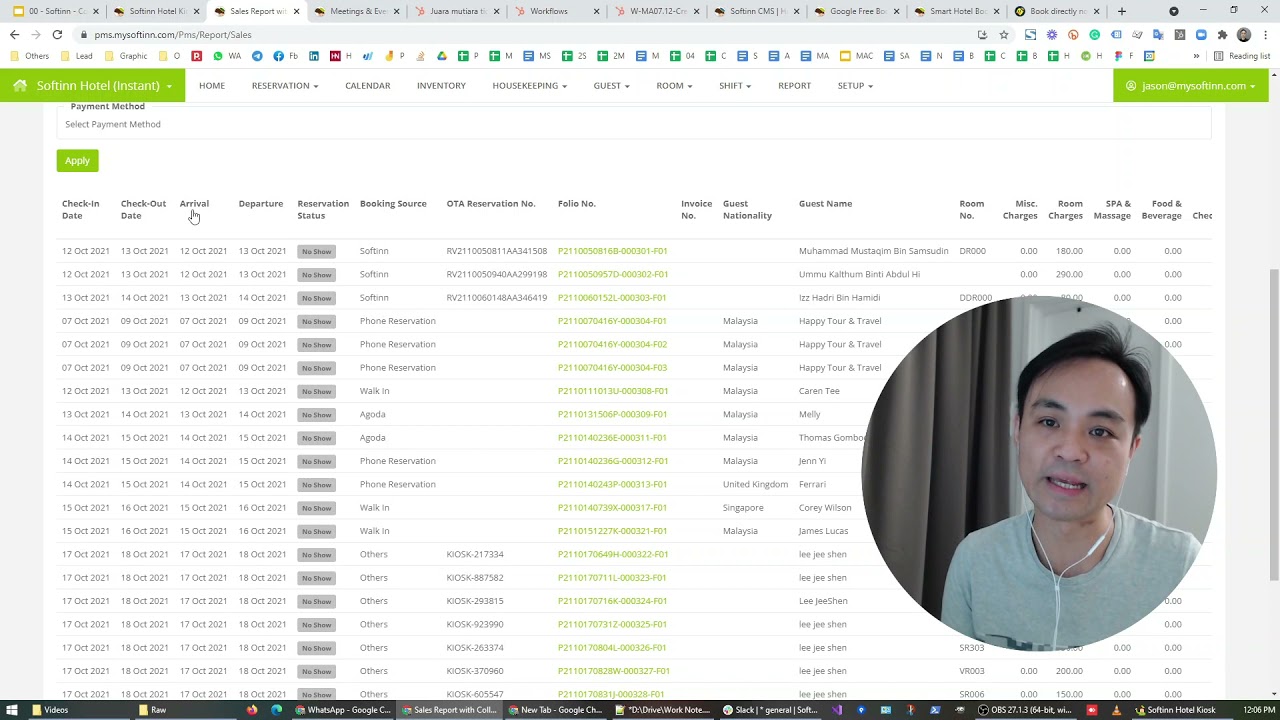This screenshot has height=720, width=1280.
Task: Open the Room dropdown menu
Action: 674,86
